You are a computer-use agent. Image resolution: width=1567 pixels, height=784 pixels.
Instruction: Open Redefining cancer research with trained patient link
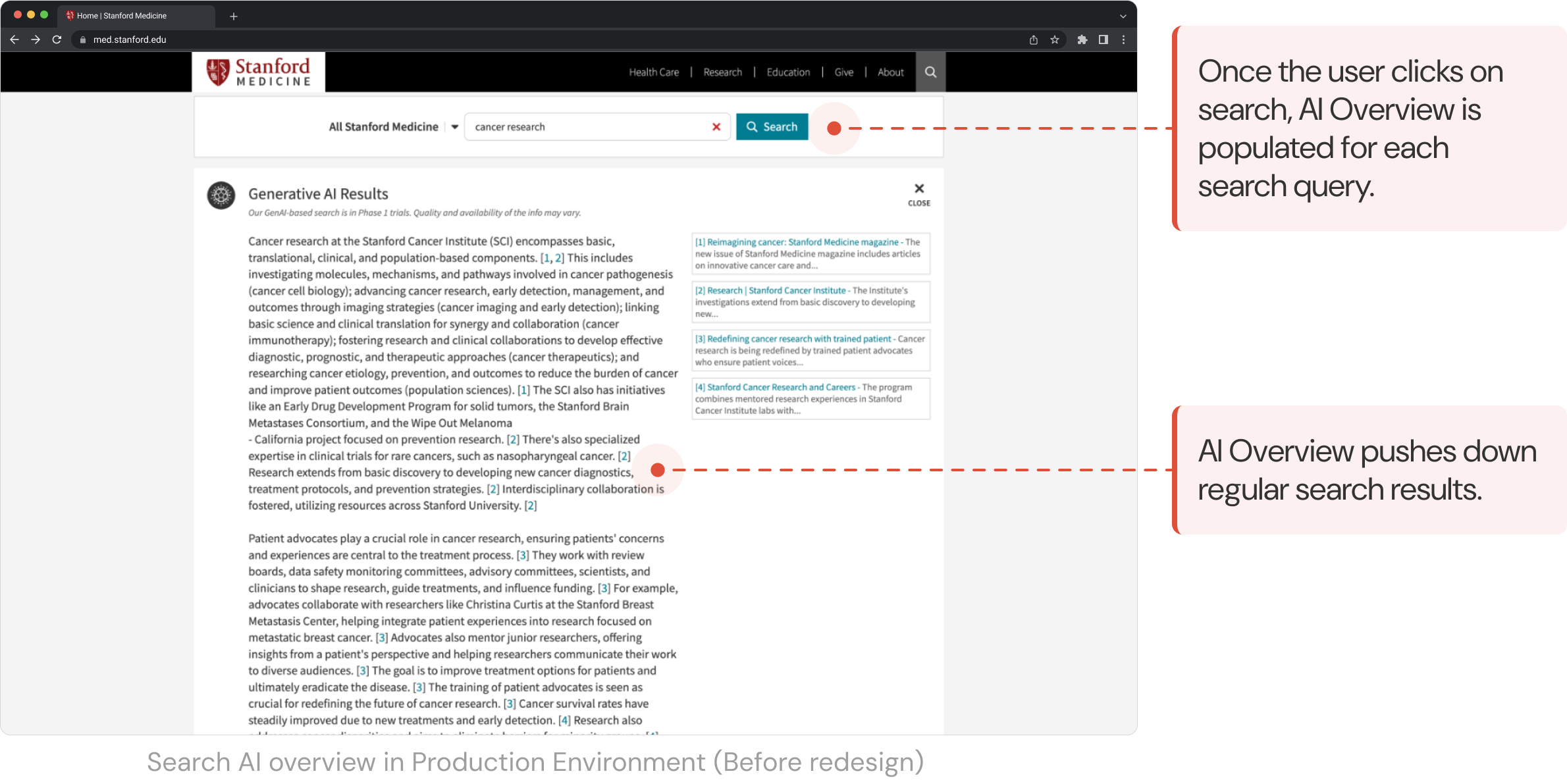(793, 339)
